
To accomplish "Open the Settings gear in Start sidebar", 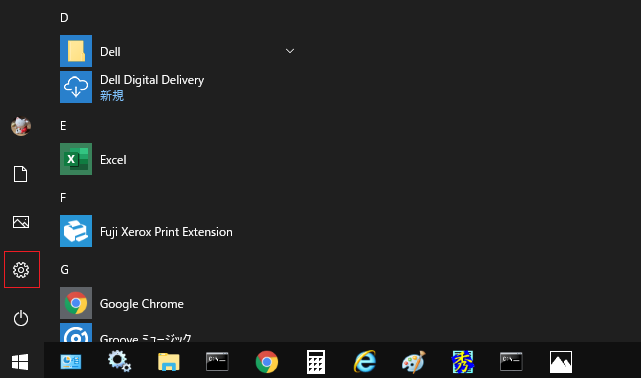I will coord(21,270).
